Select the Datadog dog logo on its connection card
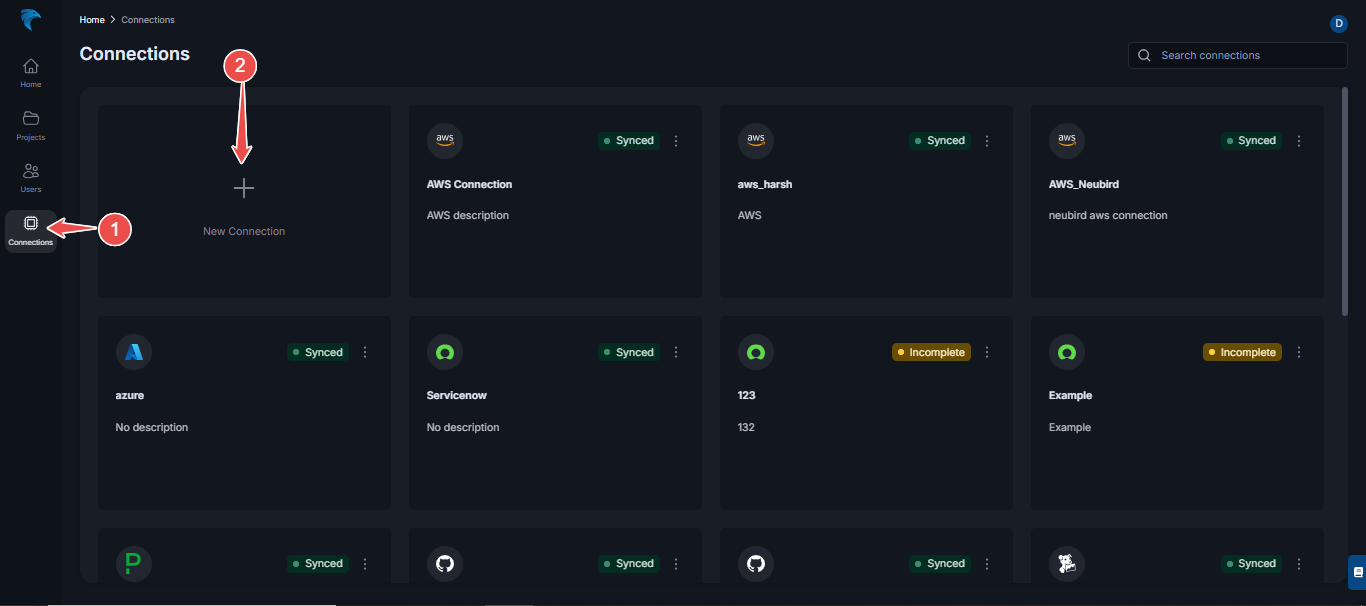Screen dimensions: 1366x606 coord(1067,563)
